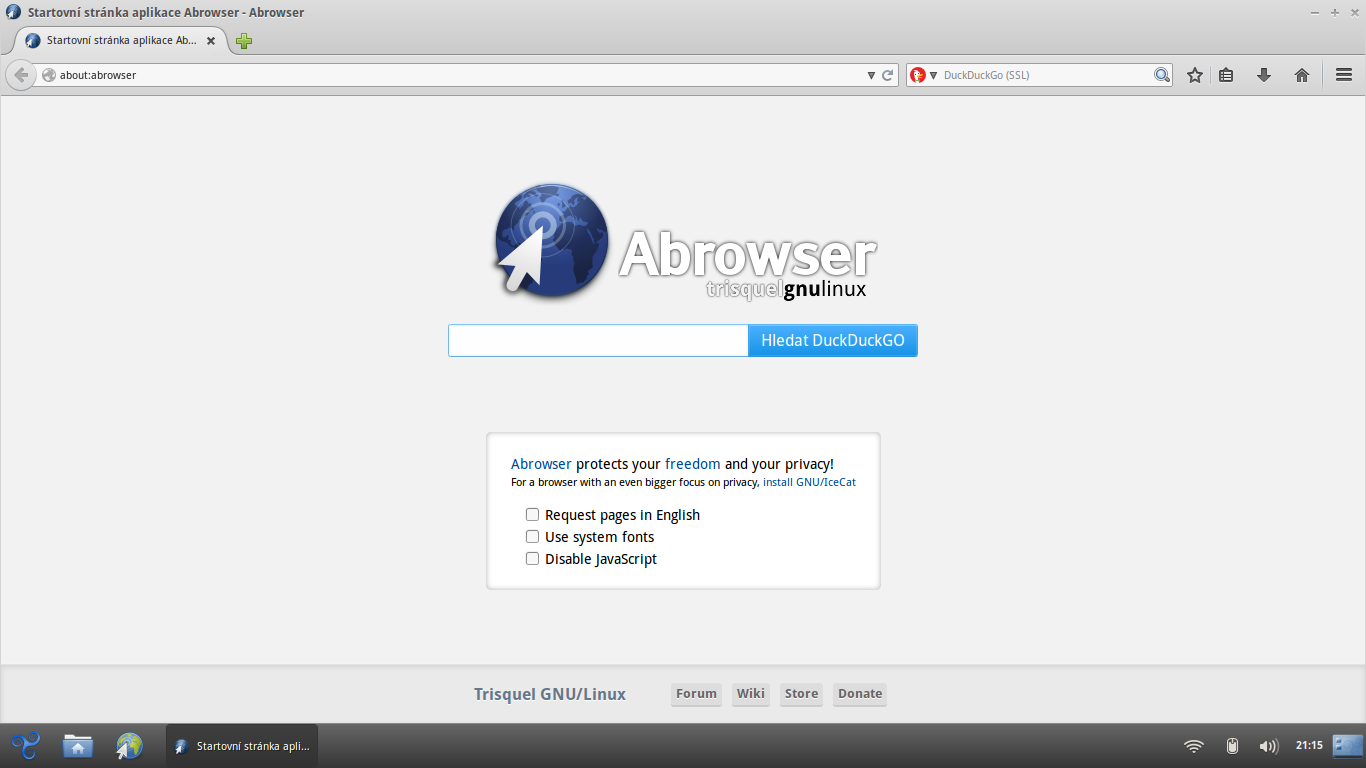Follow the Abrowser link in the info box
This screenshot has height=768, width=1366.
tap(541, 464)
